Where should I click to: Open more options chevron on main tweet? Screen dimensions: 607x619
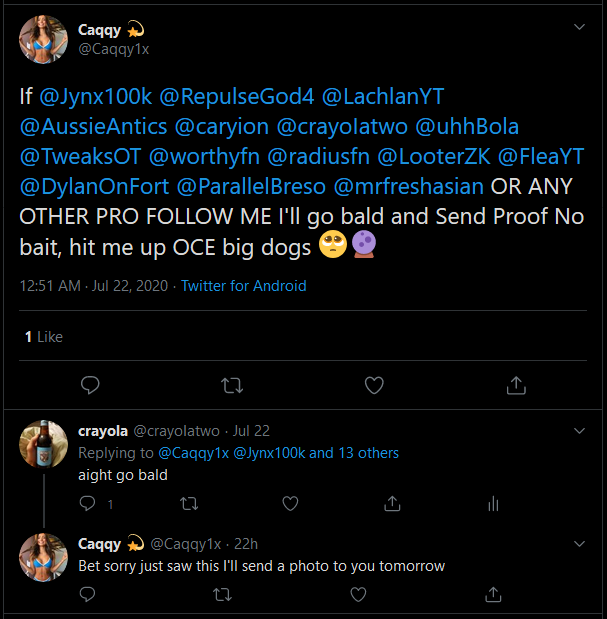(578, 31)
